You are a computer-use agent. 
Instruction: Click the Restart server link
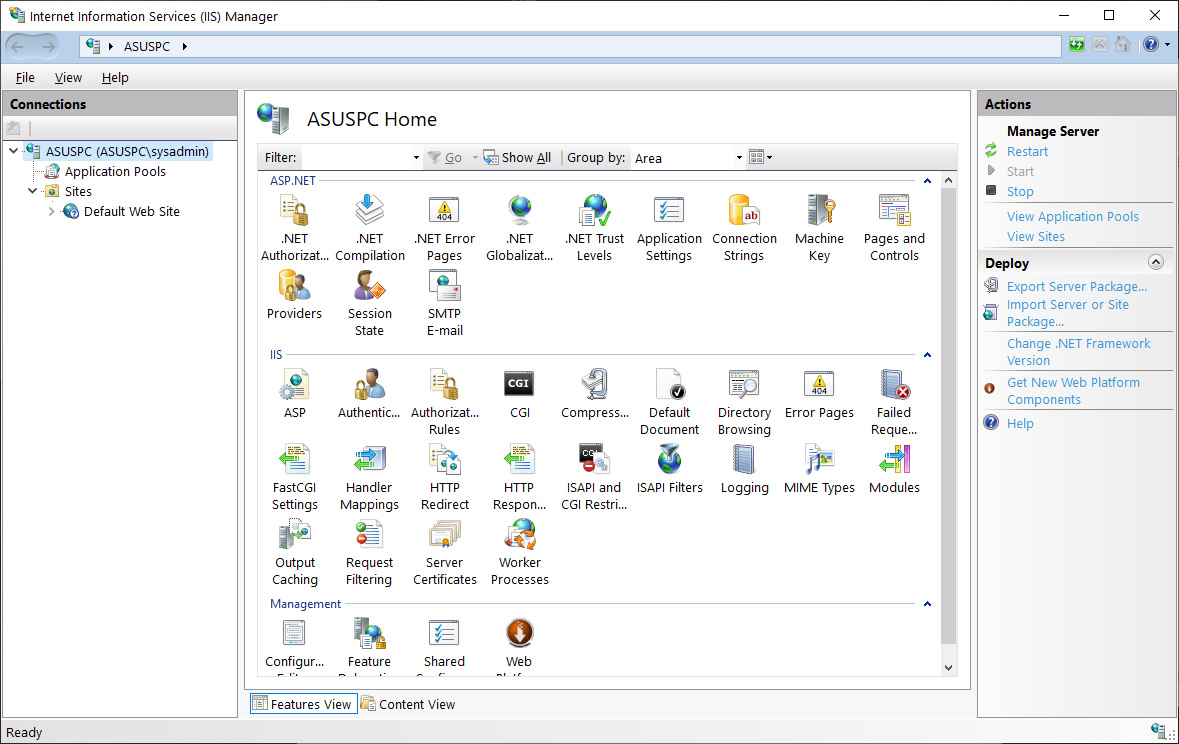(1027, 152)
